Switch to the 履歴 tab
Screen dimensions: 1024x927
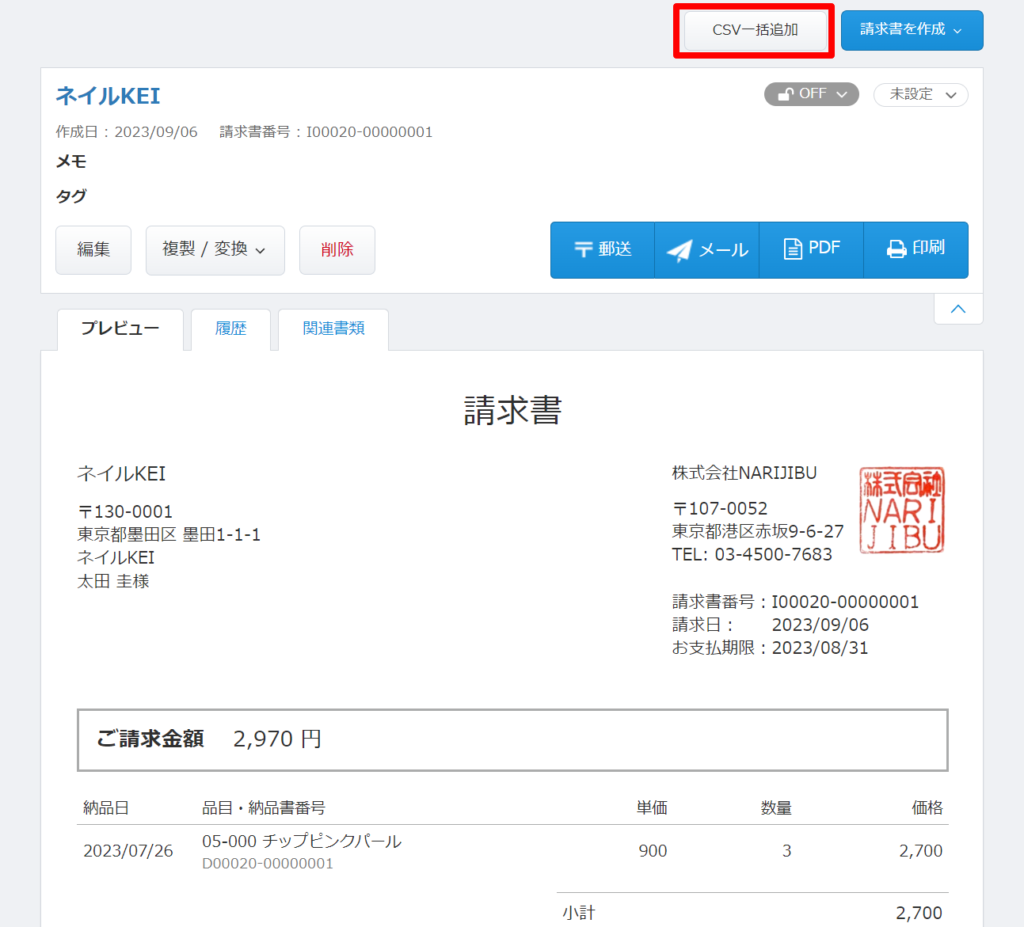(x=230, y=329)
